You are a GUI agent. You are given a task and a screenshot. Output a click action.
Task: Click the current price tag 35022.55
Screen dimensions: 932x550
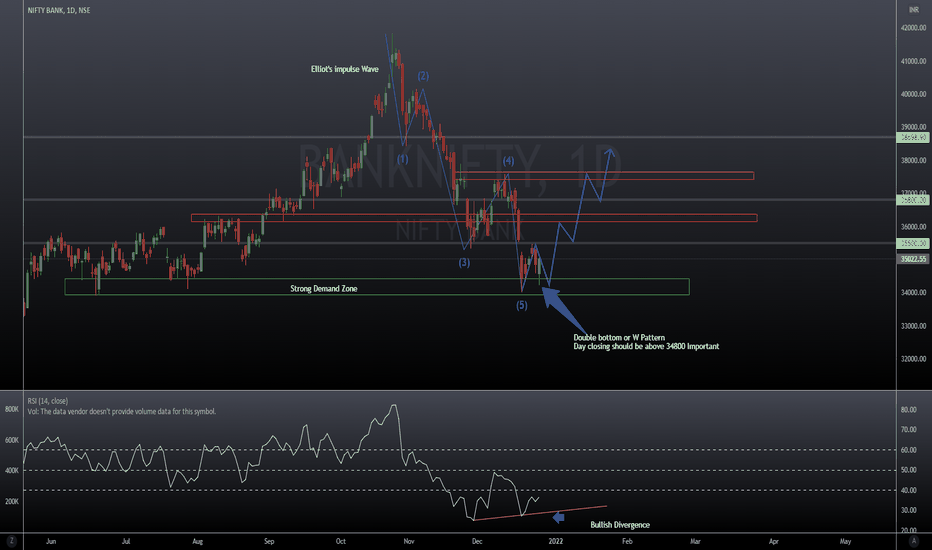tap(913, 259)
